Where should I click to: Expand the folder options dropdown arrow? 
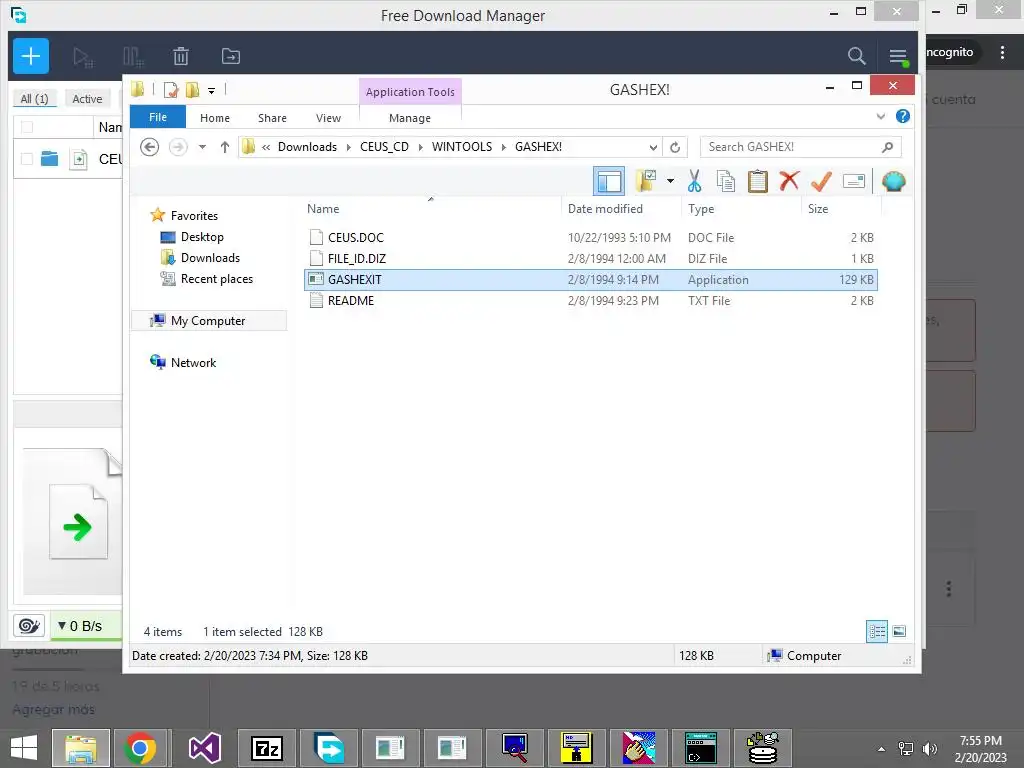click(x=671, y=181)
